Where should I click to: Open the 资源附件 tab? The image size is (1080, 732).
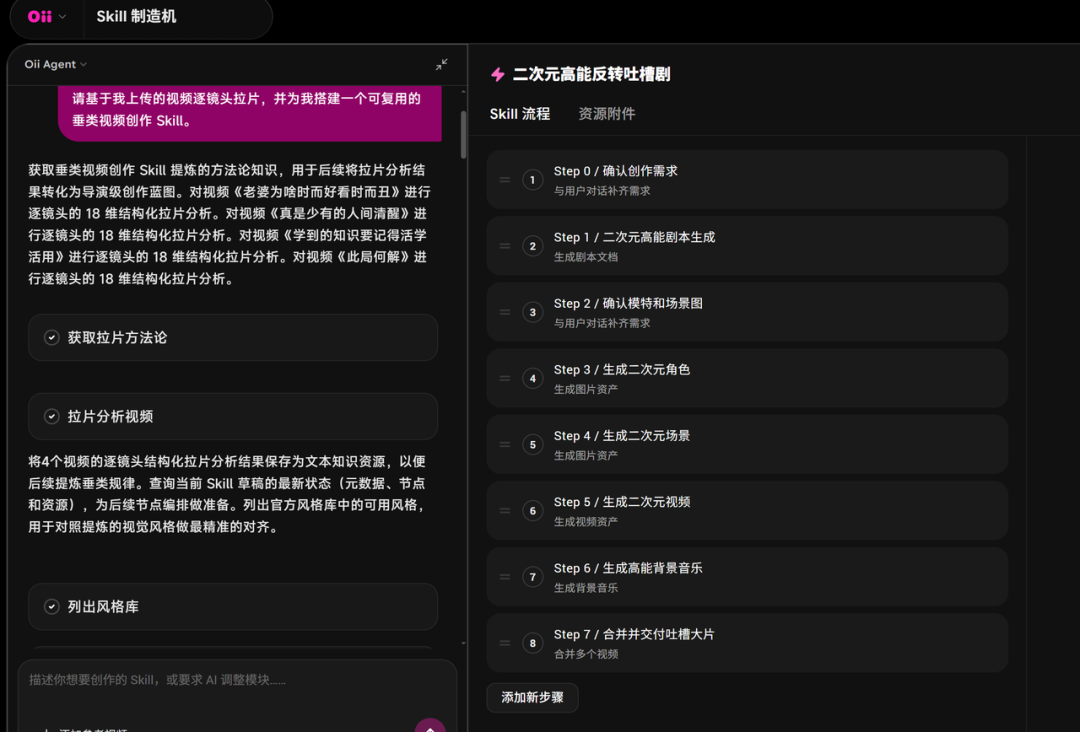pyautogui.click(x=606, y=114)
